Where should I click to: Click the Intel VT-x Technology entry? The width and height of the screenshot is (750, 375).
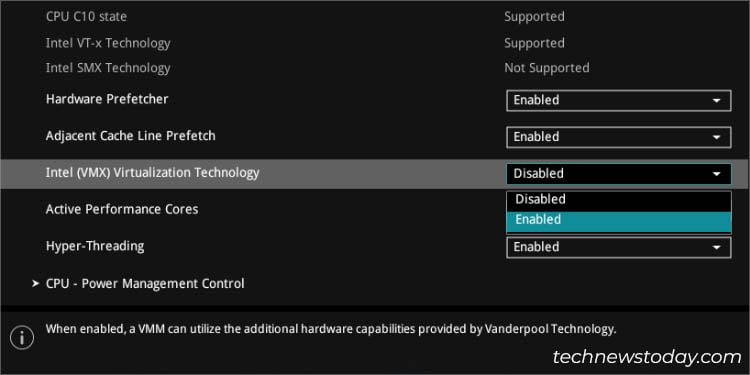[108, 43]
